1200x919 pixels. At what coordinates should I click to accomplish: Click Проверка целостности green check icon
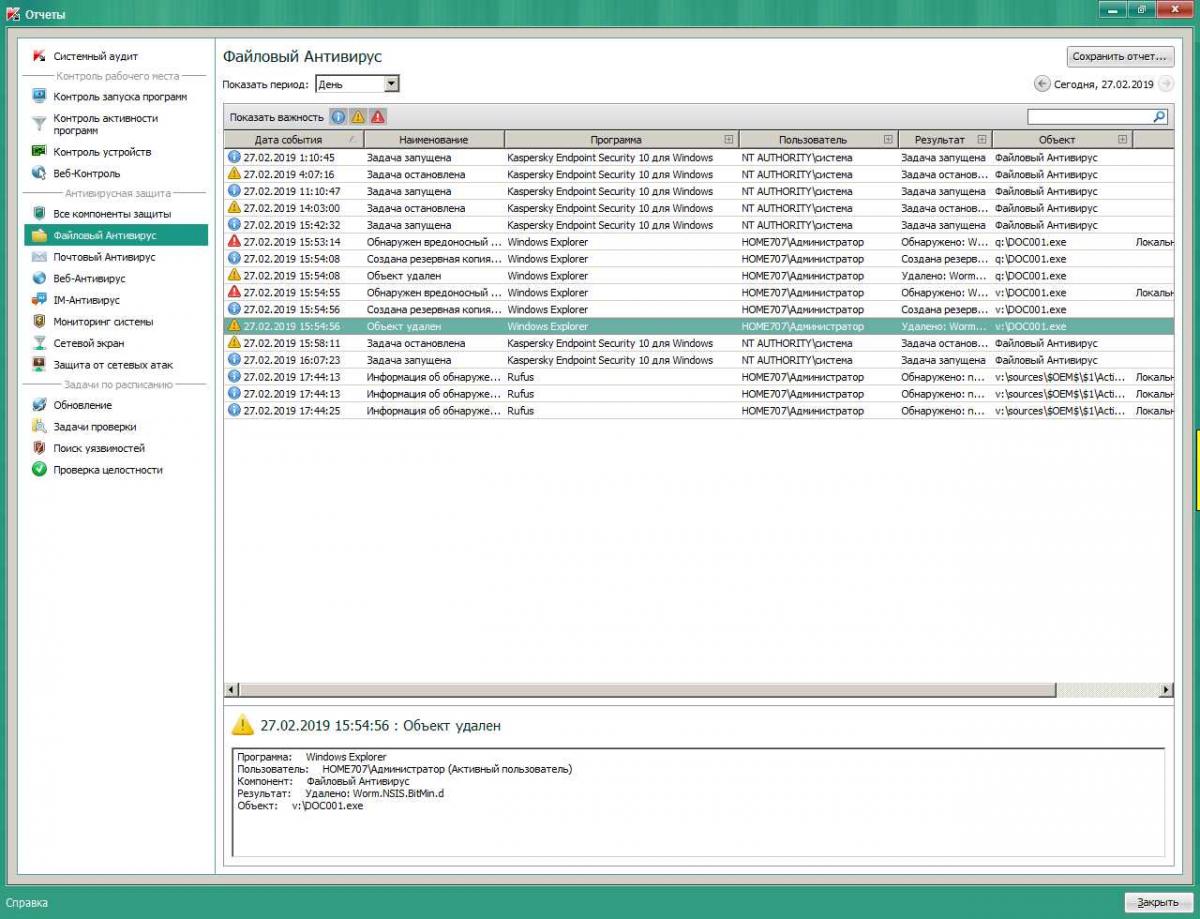(39, 470)
